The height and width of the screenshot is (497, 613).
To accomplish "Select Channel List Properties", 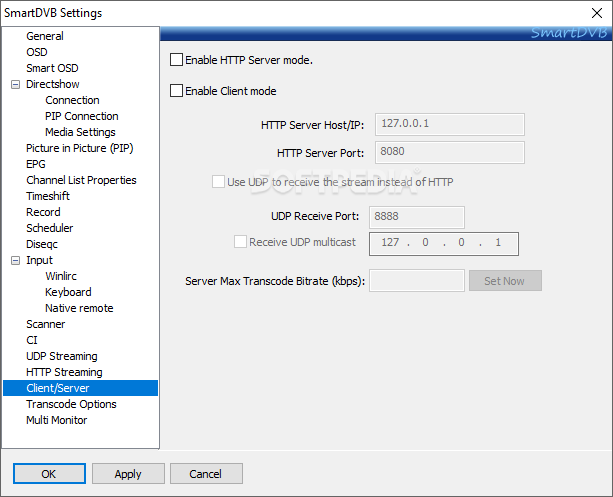I will coord(81,180).
